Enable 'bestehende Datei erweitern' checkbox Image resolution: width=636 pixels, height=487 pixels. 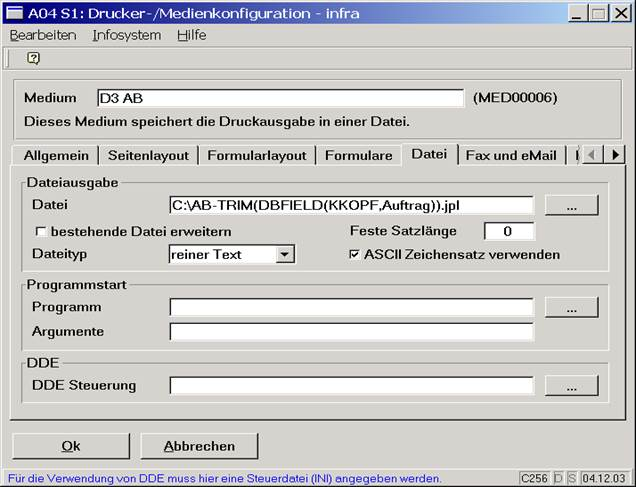tap(40, 232)
